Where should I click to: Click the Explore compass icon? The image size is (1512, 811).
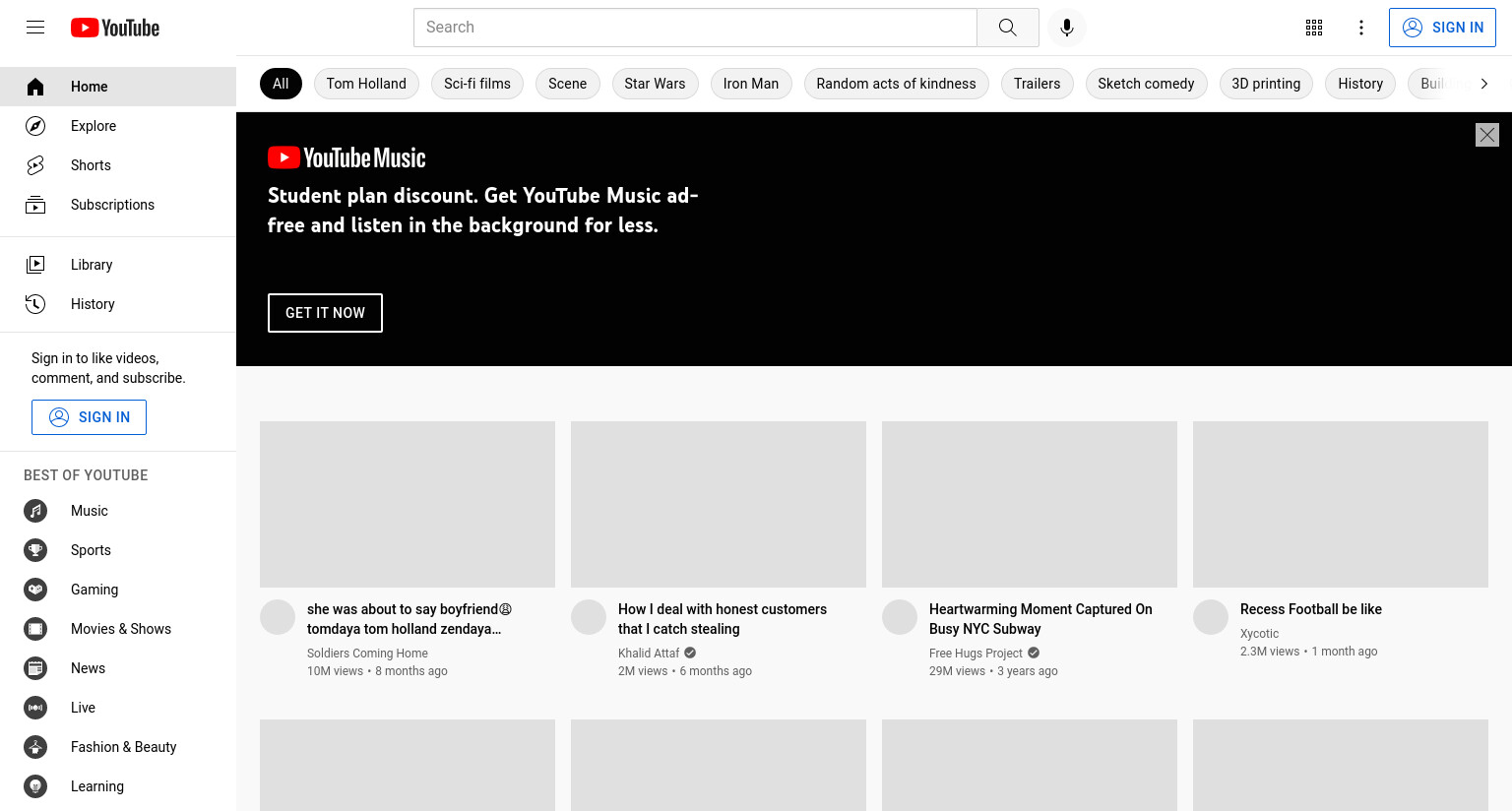click(35, 126)
